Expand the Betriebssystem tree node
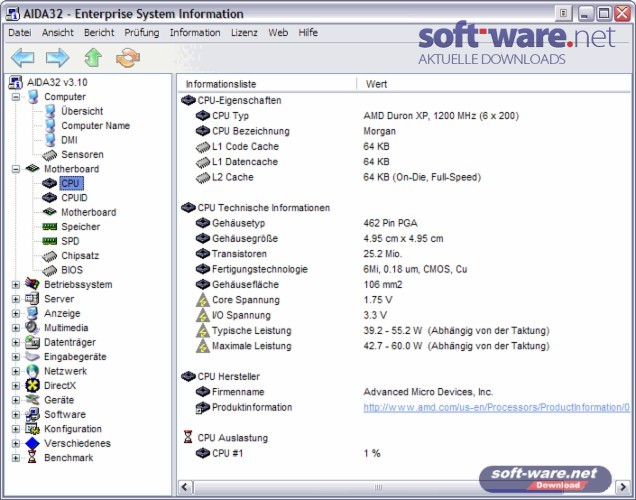636x500 pixels. (15, 285)
